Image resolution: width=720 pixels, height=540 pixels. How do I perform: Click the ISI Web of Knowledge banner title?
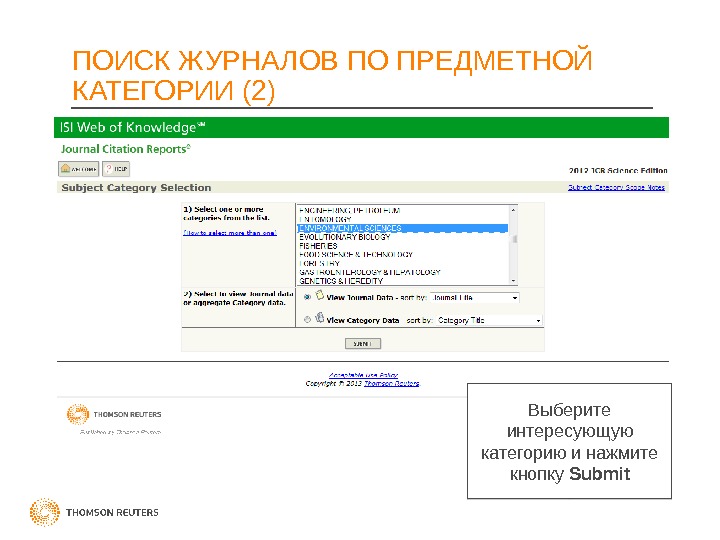pos(132,127)
